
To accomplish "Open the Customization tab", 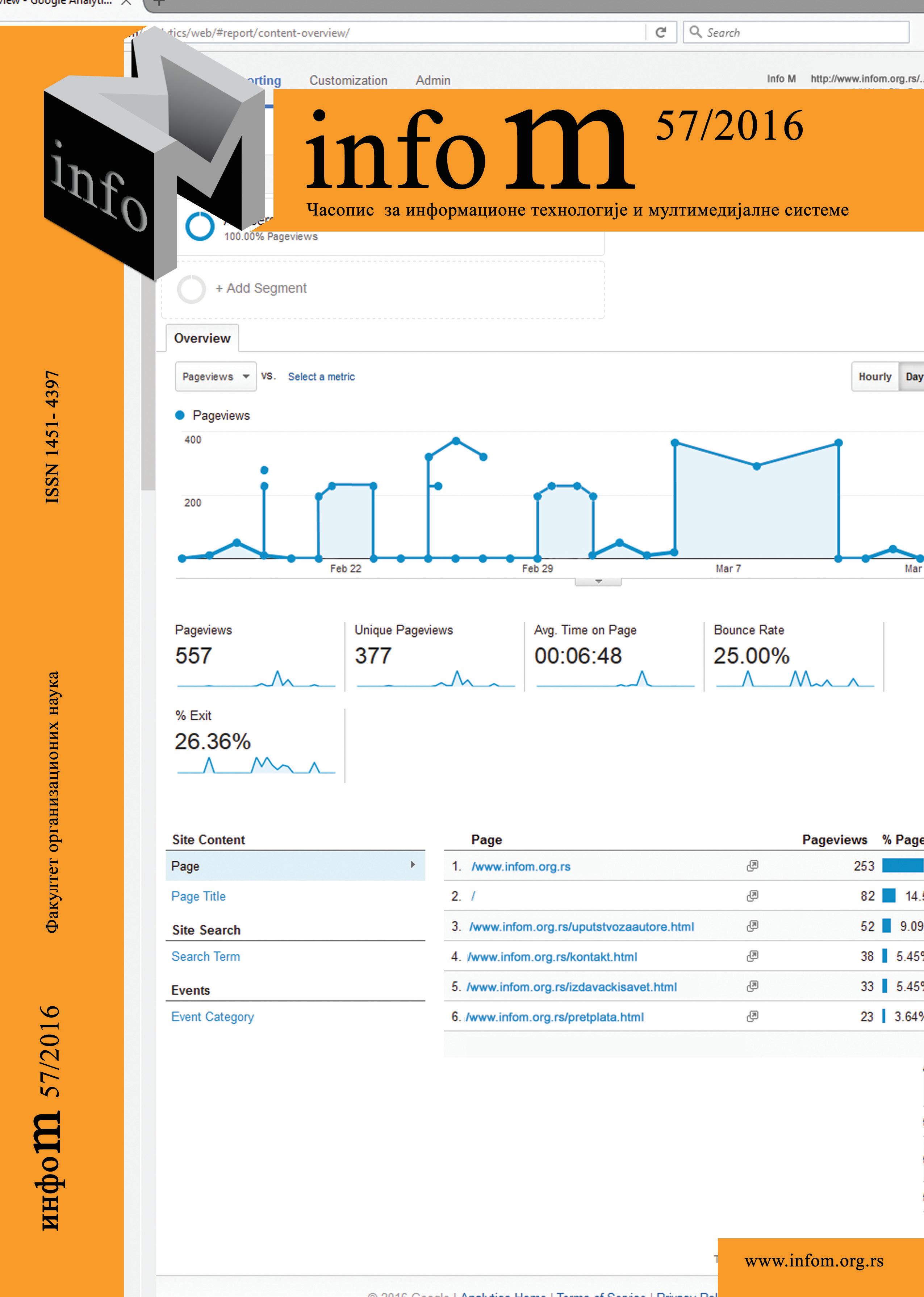I will tap(348, 81).
